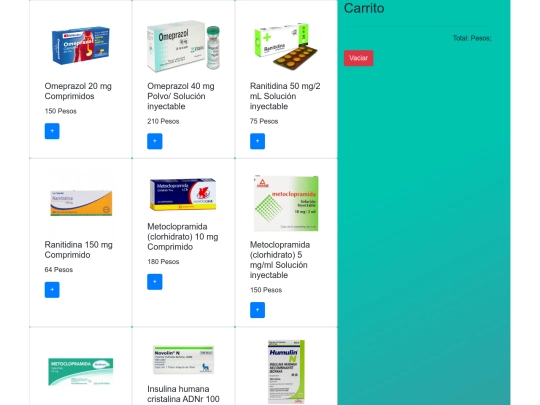This screenshot has height=405, width=540.
Task: Open the Novolin N insulin box image
Action: pyautogui.click(x=183, y=360)
